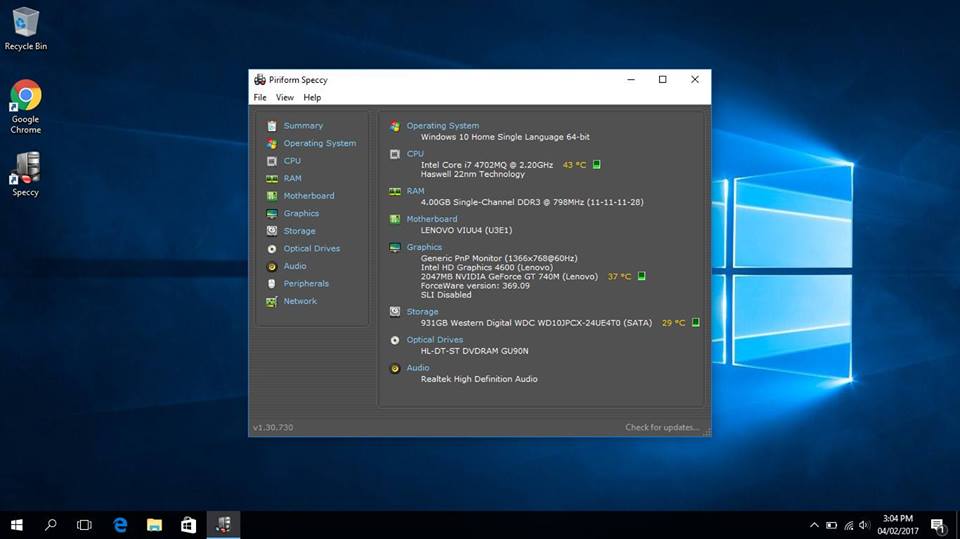Click the taskbar search magnifier icon
The width and height of the screenshot is (960, 539).
click(x=51, y=525)
